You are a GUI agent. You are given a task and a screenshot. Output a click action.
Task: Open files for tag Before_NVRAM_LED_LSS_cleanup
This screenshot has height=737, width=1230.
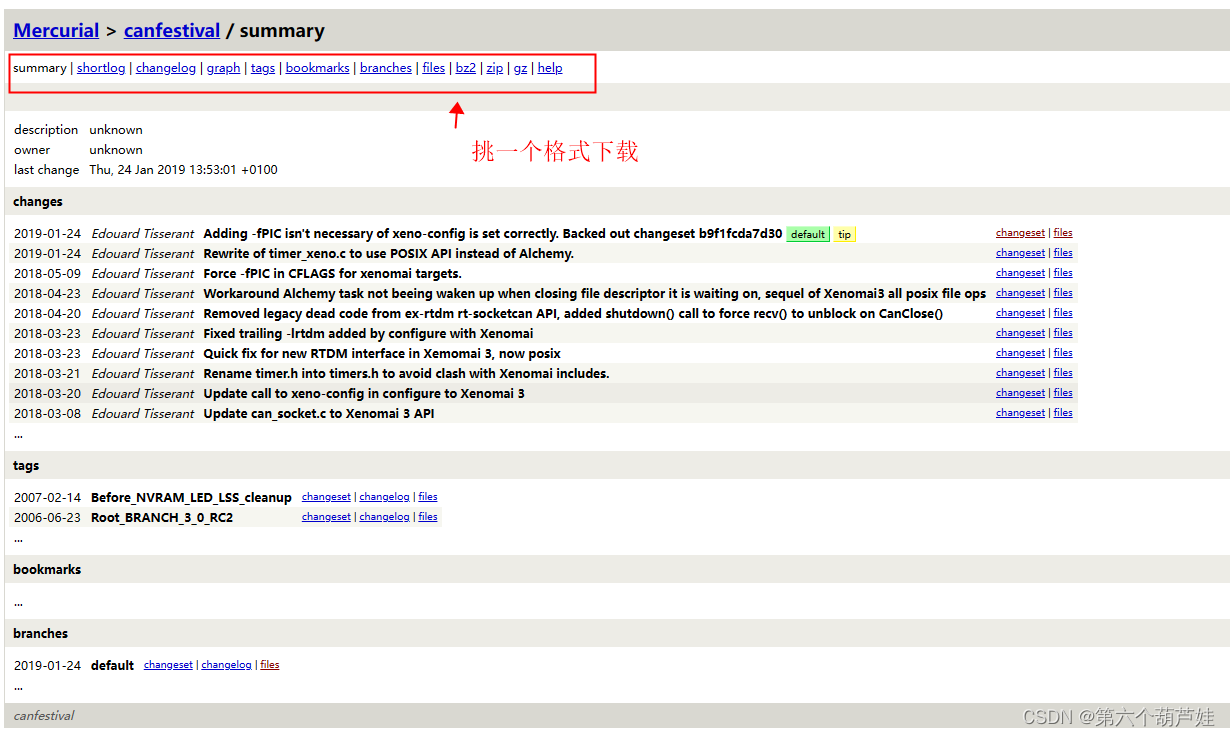tap(428, 497)
